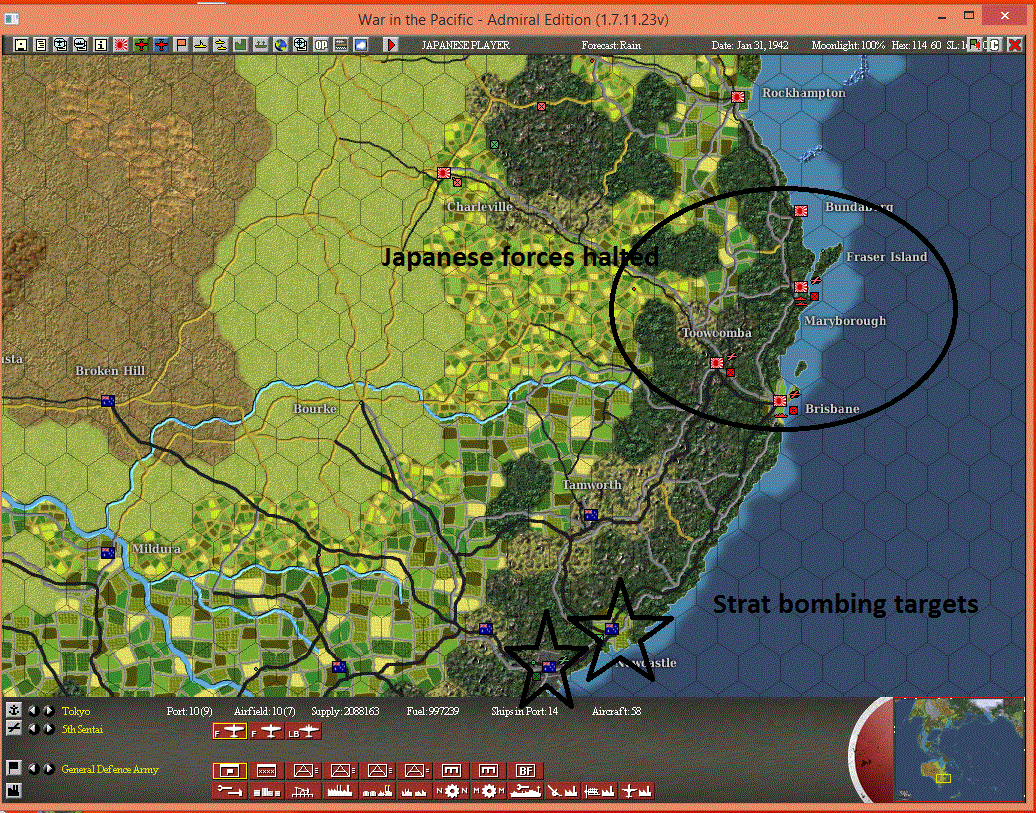Click the N gear N industry icon
The height and width of the screenshot is (813, 1036).
coord(452,791)
